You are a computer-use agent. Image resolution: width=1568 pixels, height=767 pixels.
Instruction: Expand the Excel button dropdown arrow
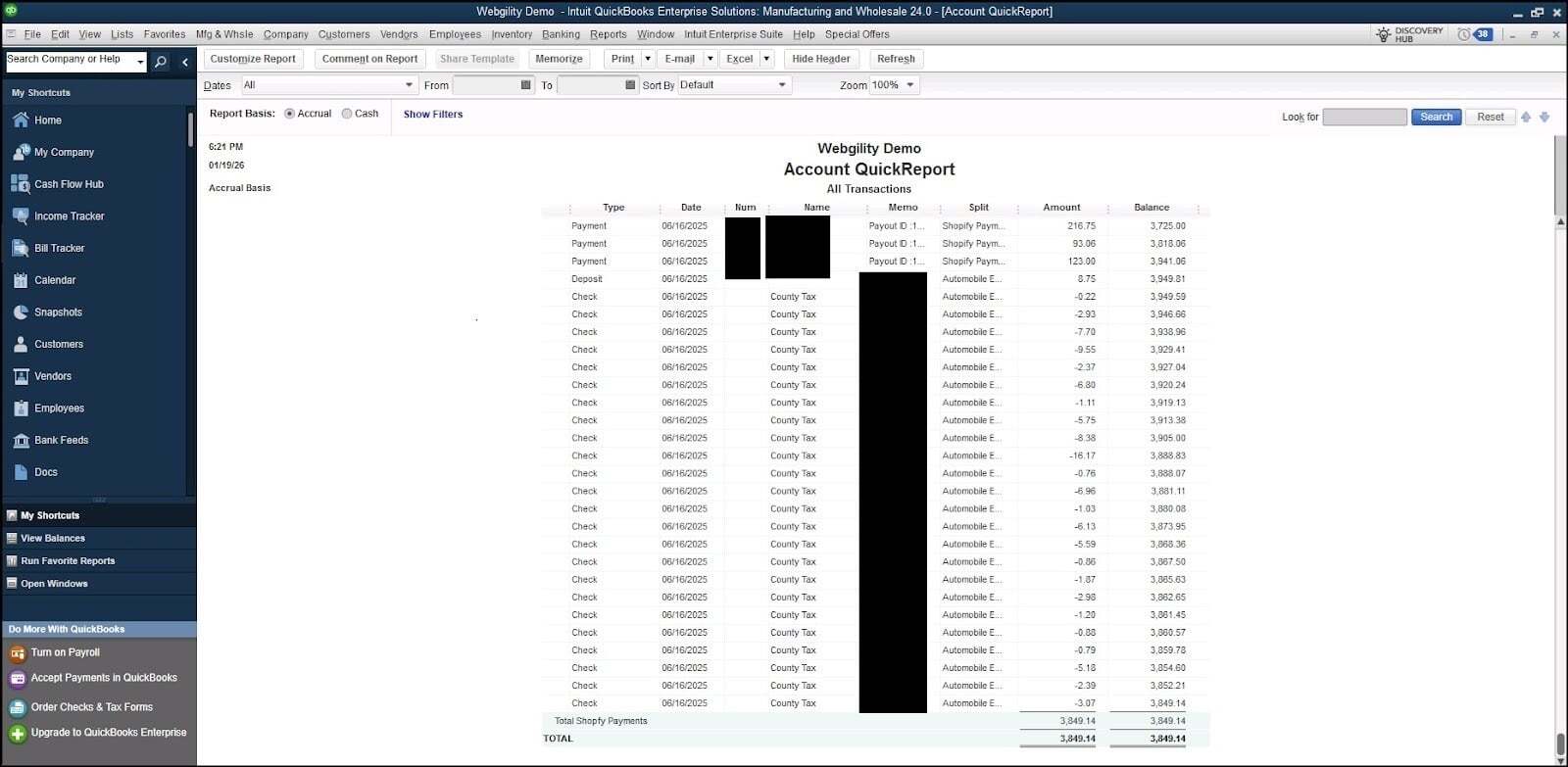766,59
